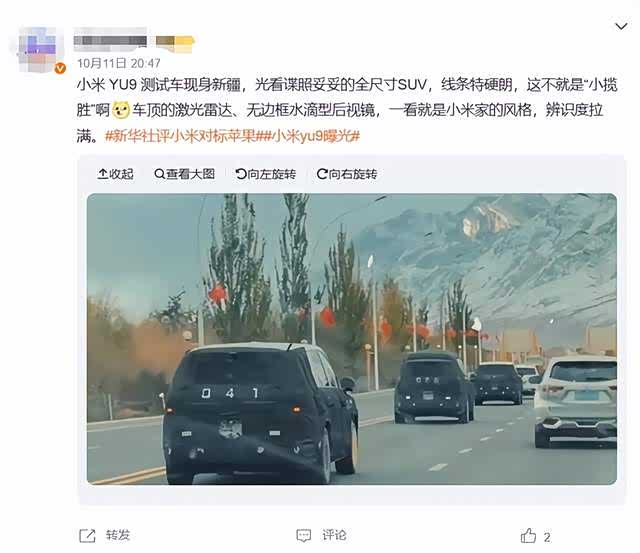Image resolution: width=640 pixels, height=553 pixels.
Task: Expand the post options chevron
Action: [621, 27]
